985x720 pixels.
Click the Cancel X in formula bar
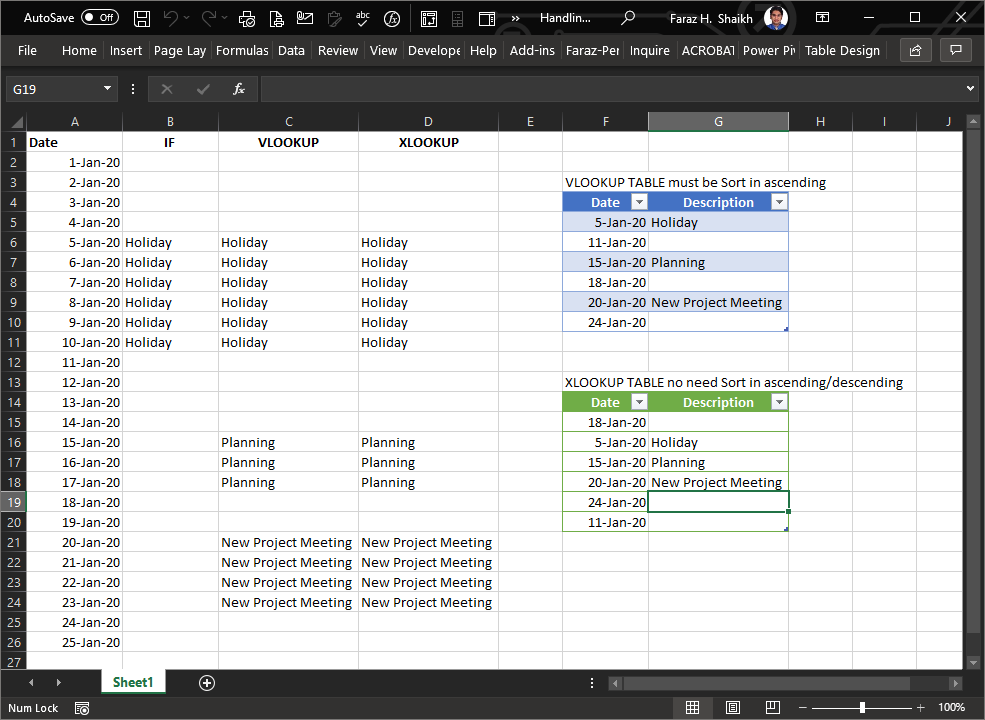pos(166,89)
